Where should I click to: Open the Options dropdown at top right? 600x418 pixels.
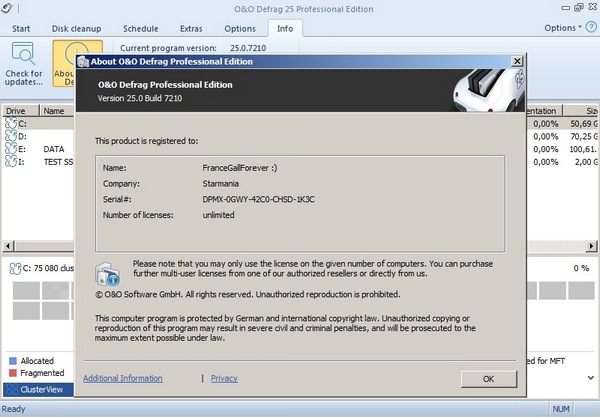pyautogui.click(x=563, y=28)
